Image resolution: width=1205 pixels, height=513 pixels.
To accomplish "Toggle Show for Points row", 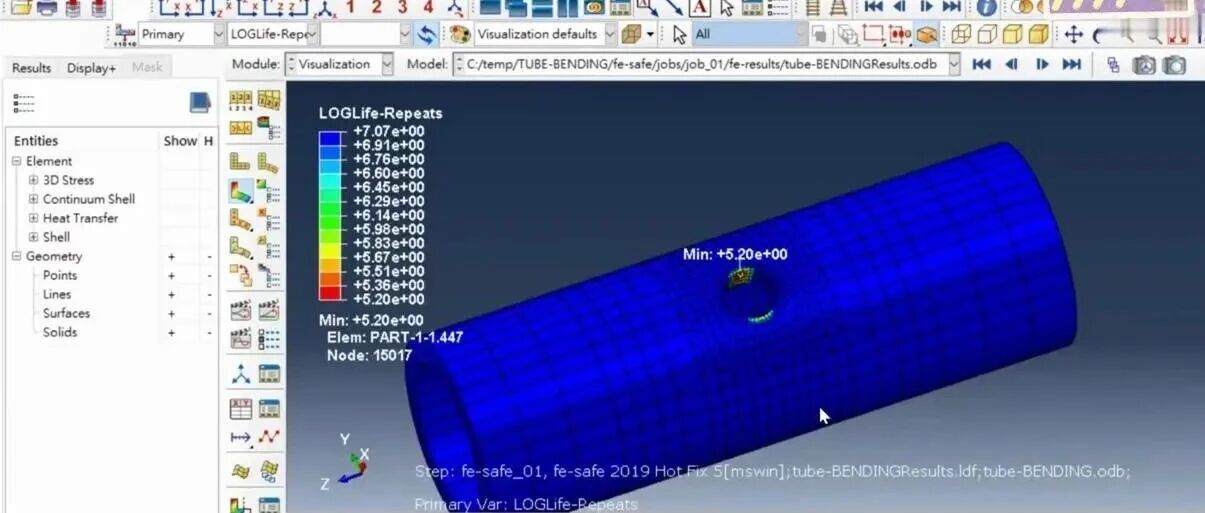I will point(171,275).
